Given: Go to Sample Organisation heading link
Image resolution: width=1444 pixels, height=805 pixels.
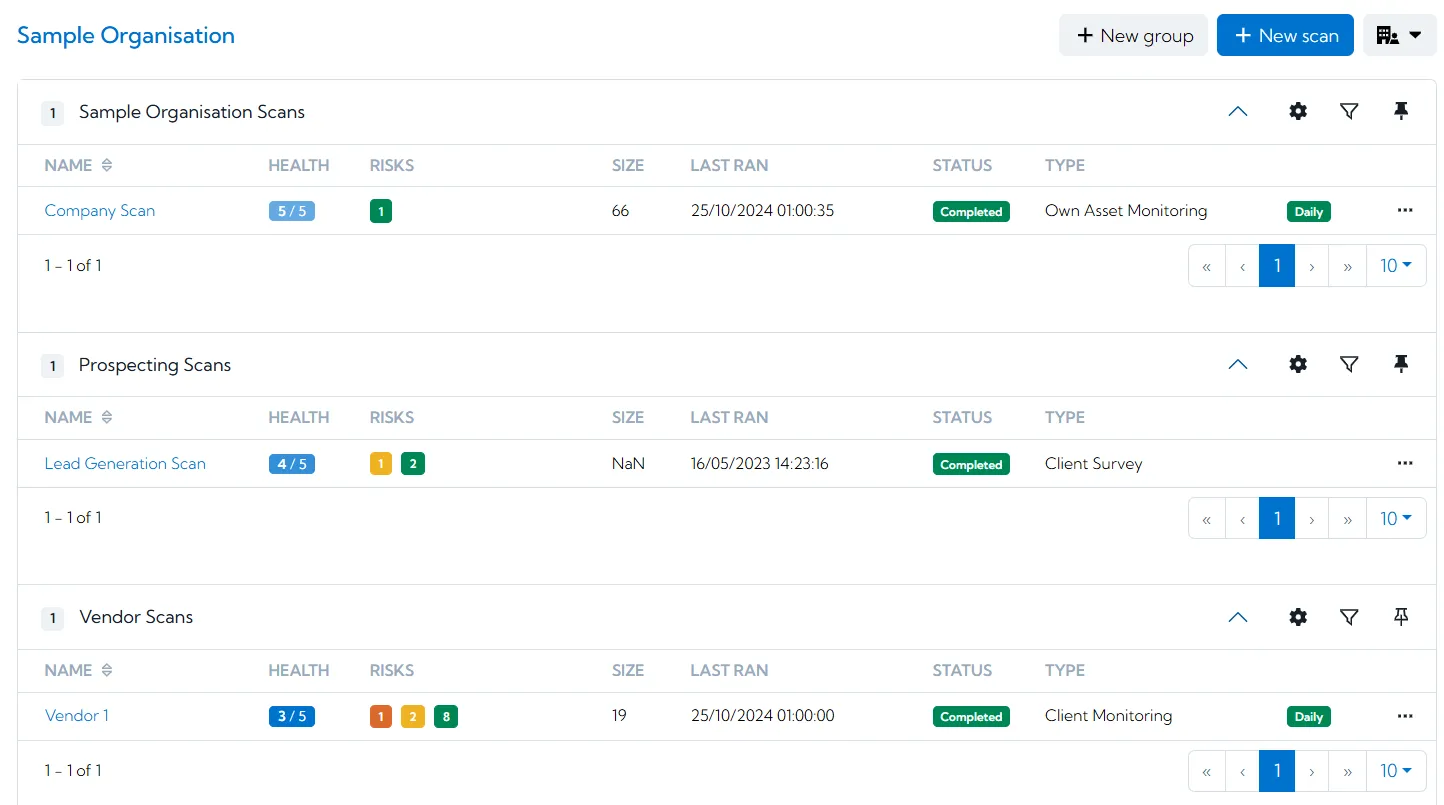Looking at the screenshot, I should 126,36.
